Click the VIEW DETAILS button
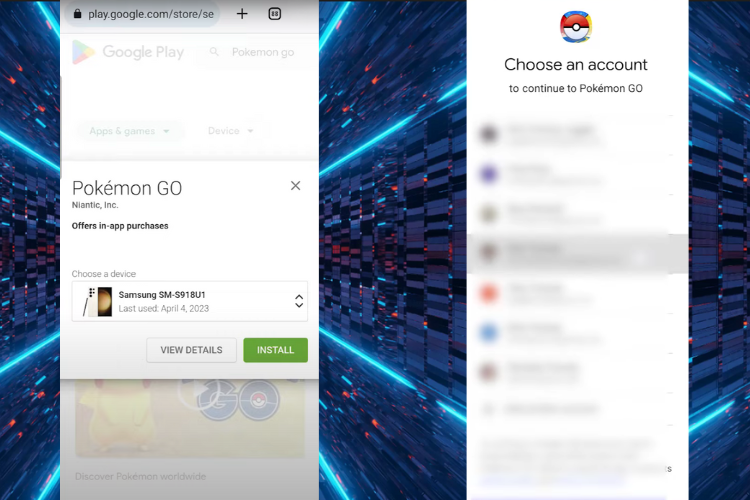The image size is (750, 500). [191, 350]
